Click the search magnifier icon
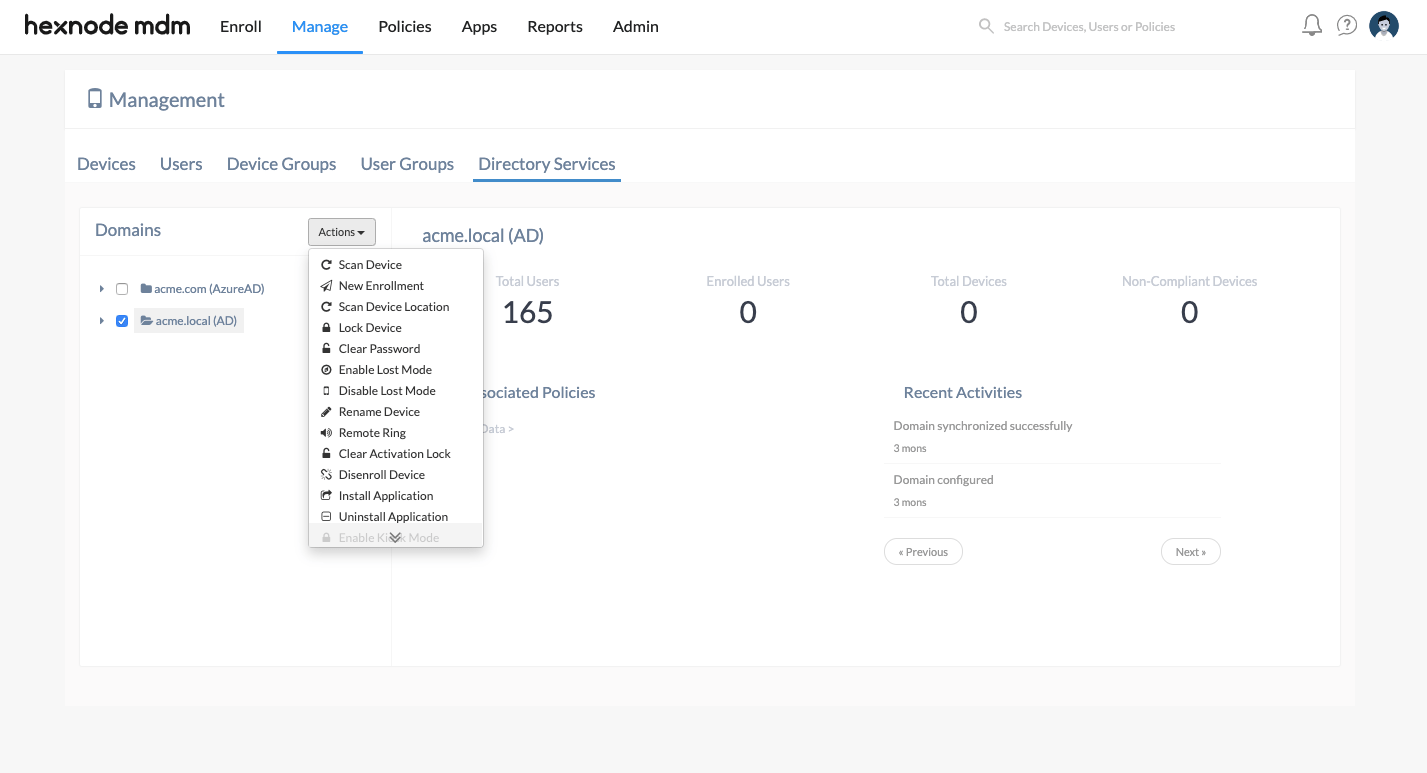This screenshot has height=773, width=1427. pos(986,26)
